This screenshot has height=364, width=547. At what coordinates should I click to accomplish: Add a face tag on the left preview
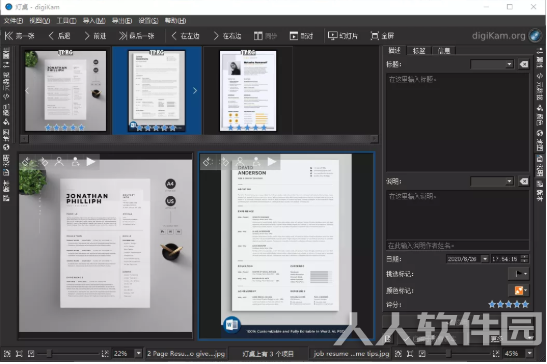pyautogui.click(x=75, y=162)
